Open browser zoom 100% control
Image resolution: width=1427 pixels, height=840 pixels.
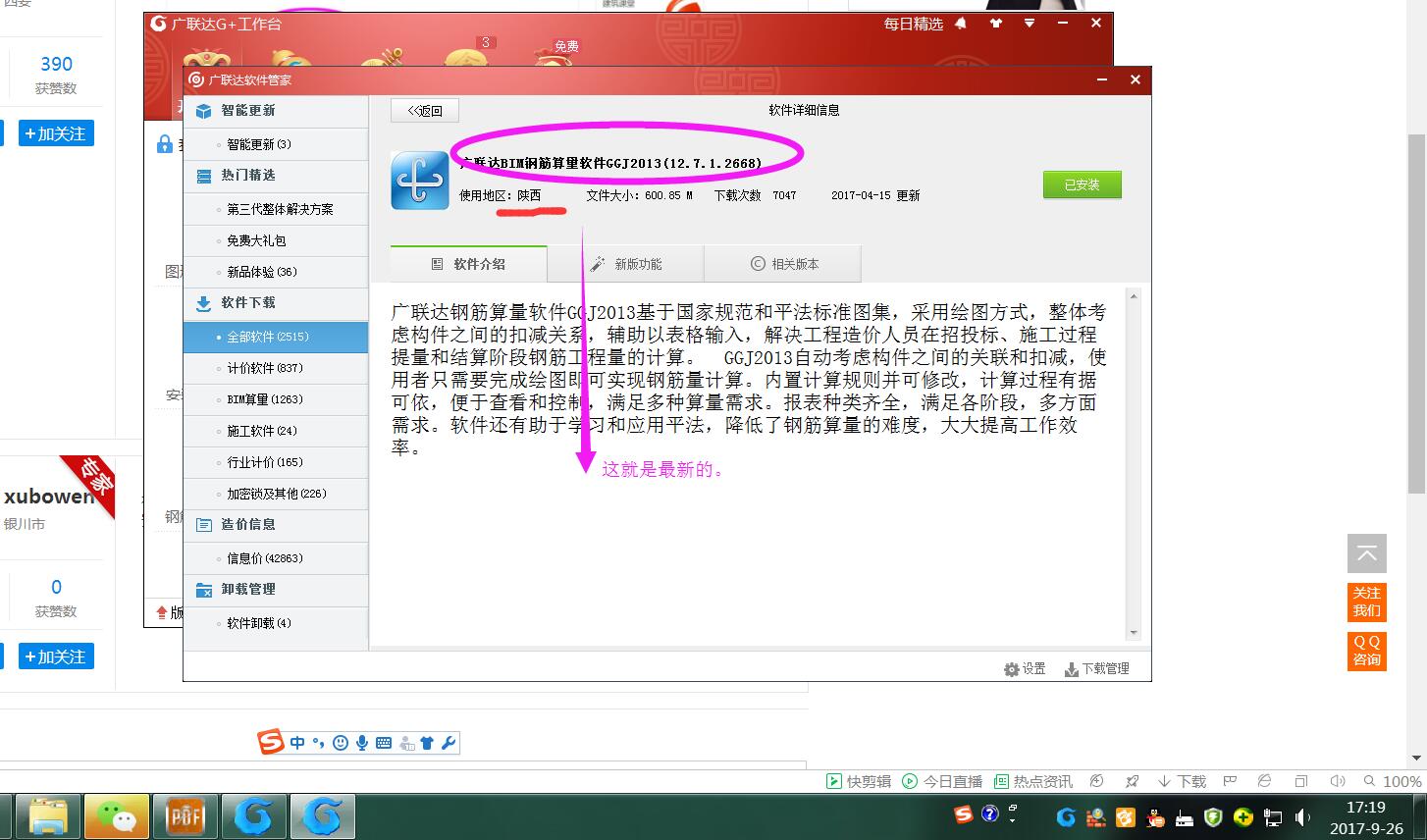click(1393, 781)
